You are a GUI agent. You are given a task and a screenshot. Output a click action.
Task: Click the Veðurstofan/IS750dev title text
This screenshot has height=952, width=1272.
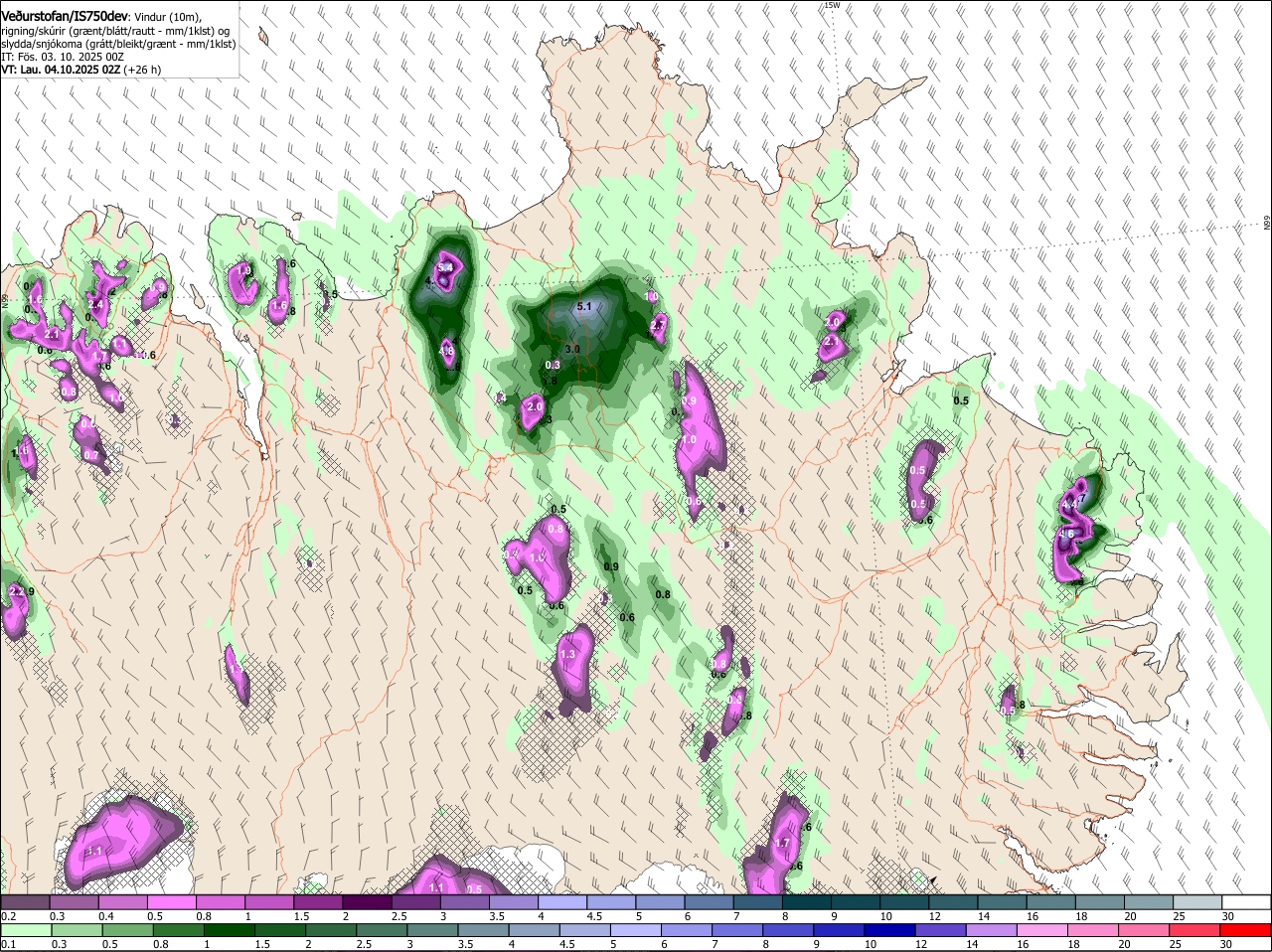click(65, 16)
